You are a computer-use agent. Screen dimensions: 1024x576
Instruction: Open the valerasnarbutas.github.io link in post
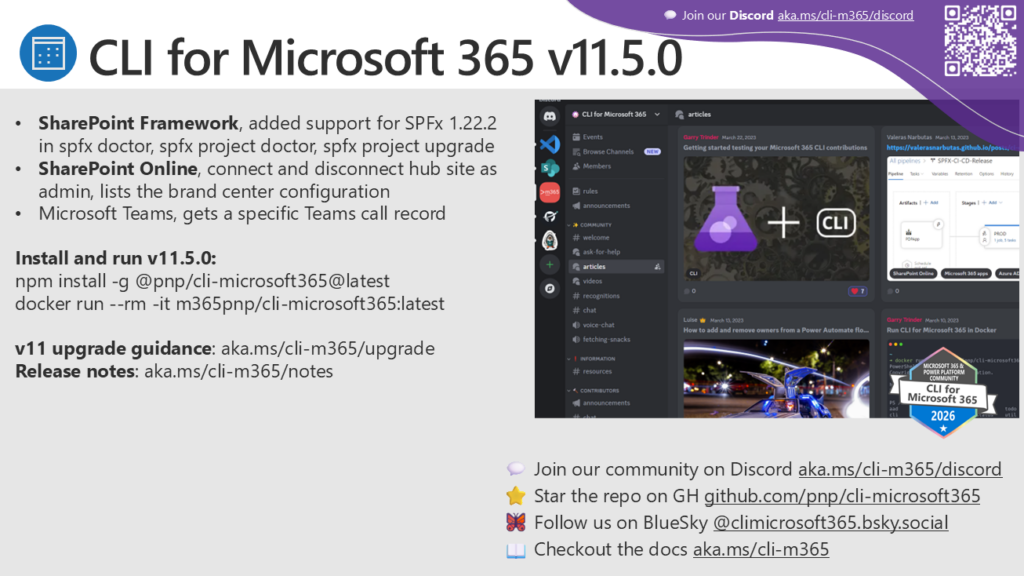(952, 148)
